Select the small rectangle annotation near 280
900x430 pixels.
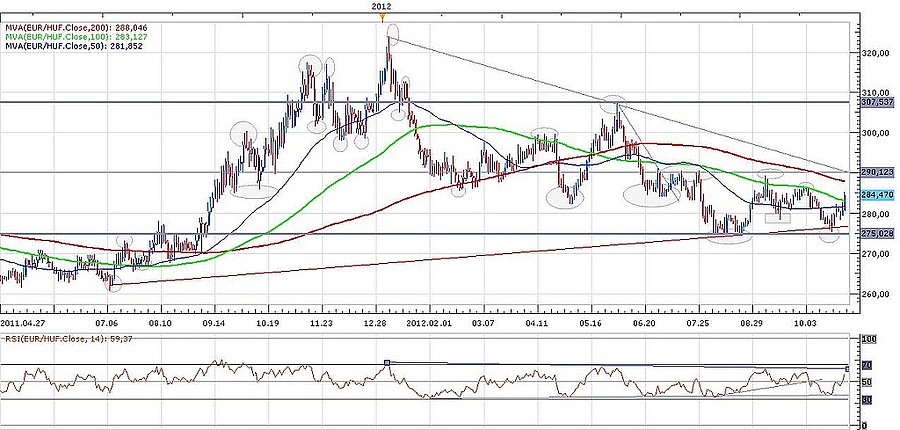coord(777,217)
